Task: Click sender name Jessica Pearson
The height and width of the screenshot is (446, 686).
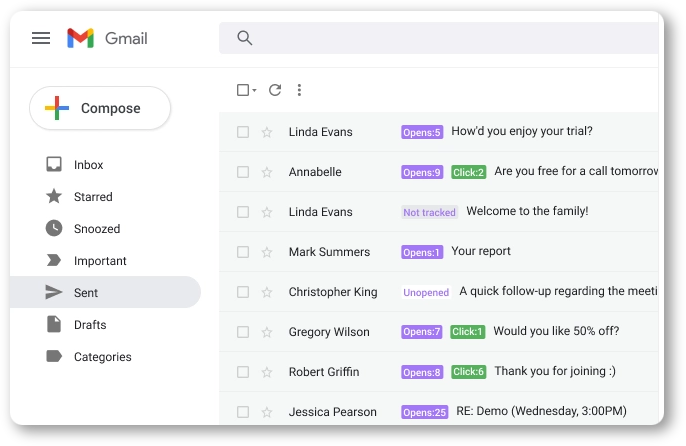Action: click(x=332, y=412)
